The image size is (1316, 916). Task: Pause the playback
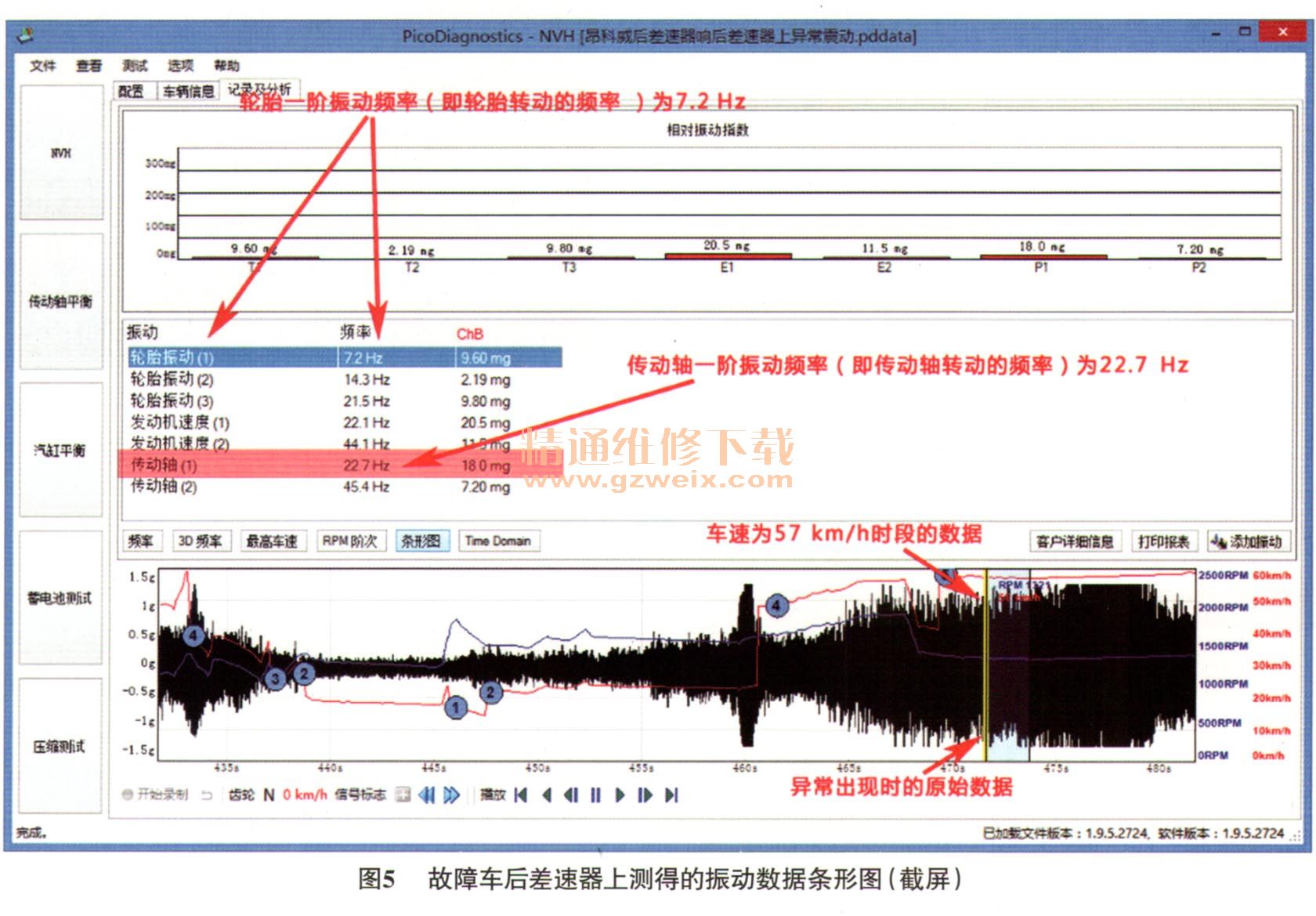[x=595, y=795]
